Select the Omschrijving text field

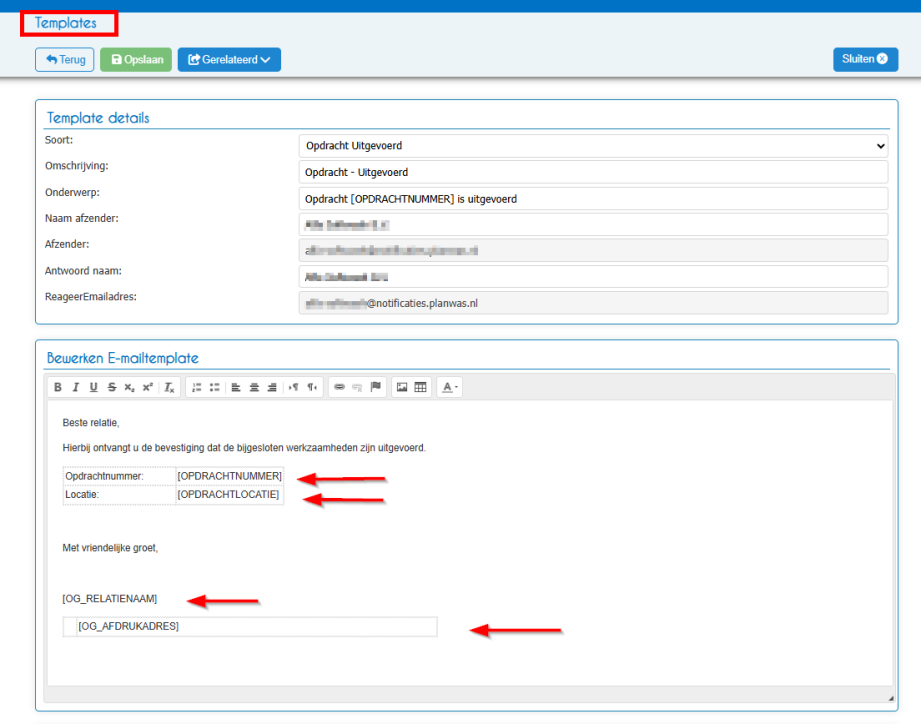593,172
